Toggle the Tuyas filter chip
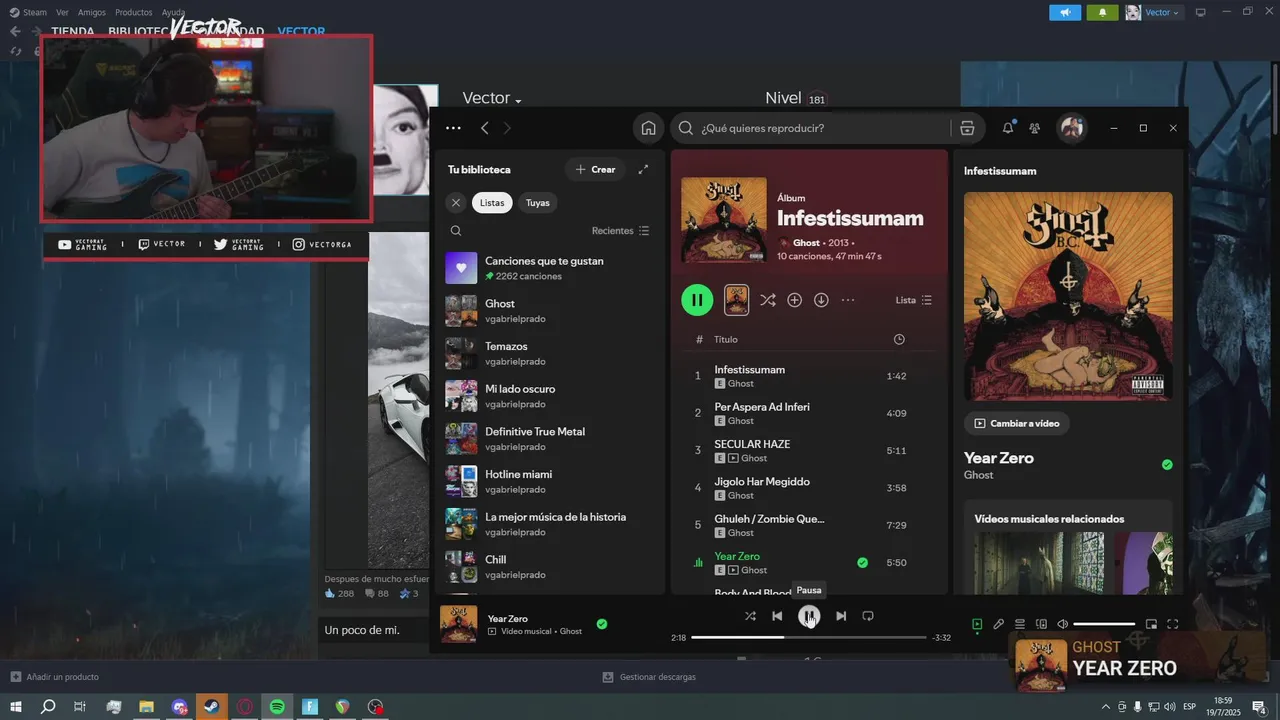This screenshot has width=1280, height=720. (x=538, y=203)
